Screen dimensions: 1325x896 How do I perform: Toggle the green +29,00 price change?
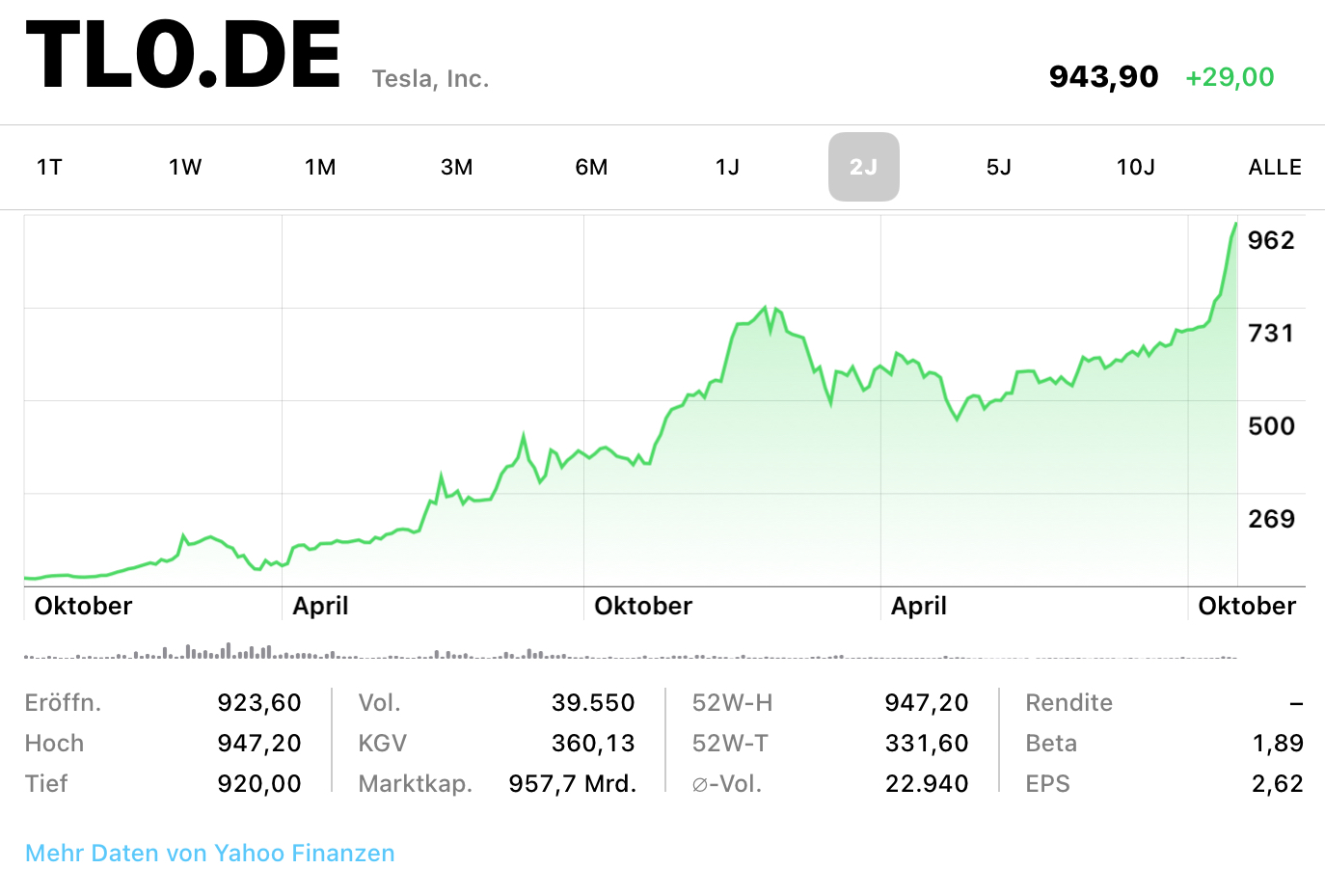pyautogui.click(x=1230, y=77)
